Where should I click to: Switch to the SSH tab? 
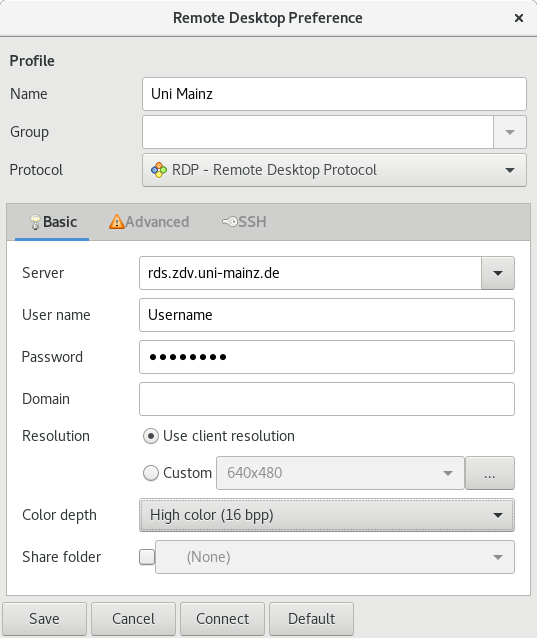tap(244, 222)
